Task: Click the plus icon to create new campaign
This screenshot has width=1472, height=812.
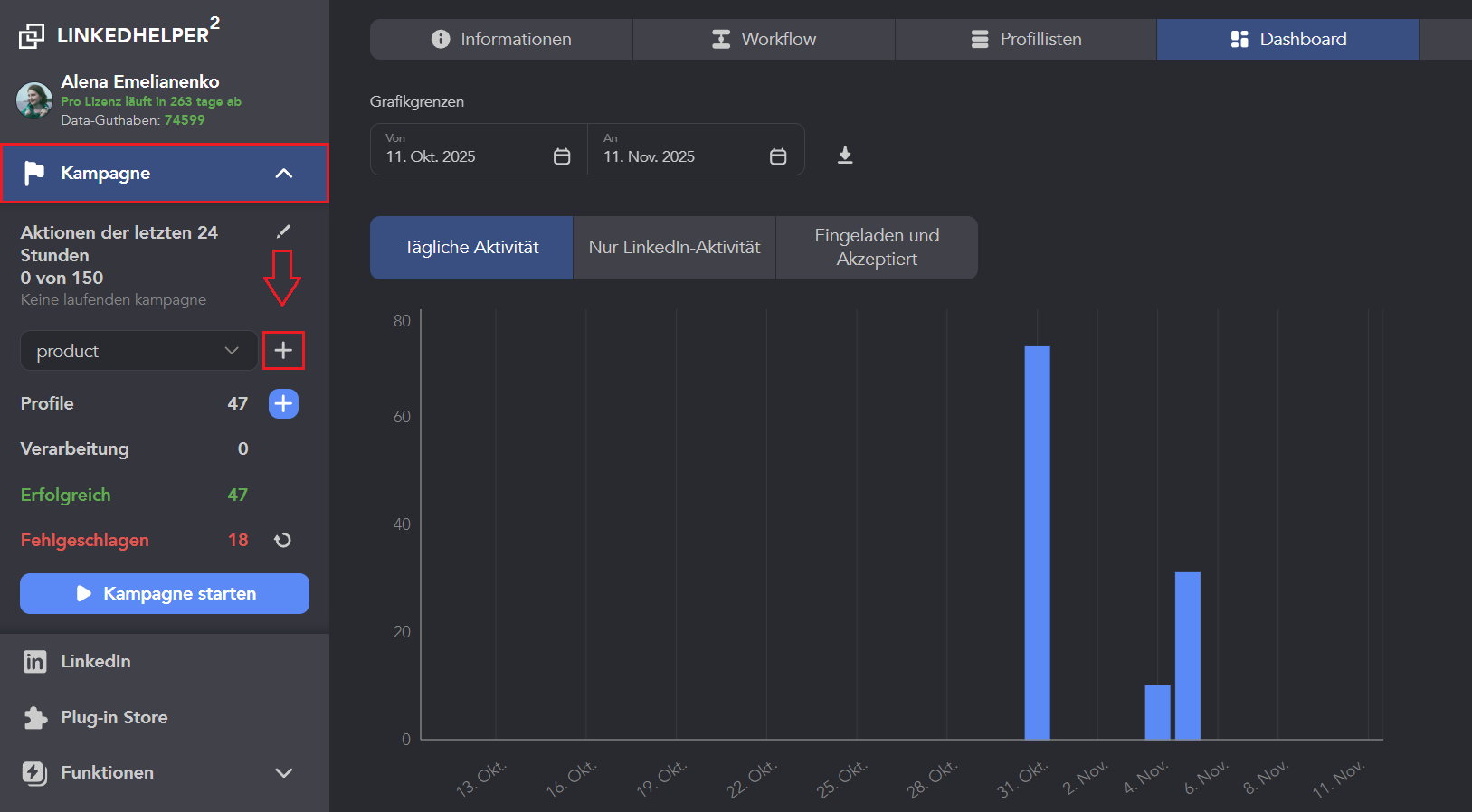Action: (x=283, y=351)
